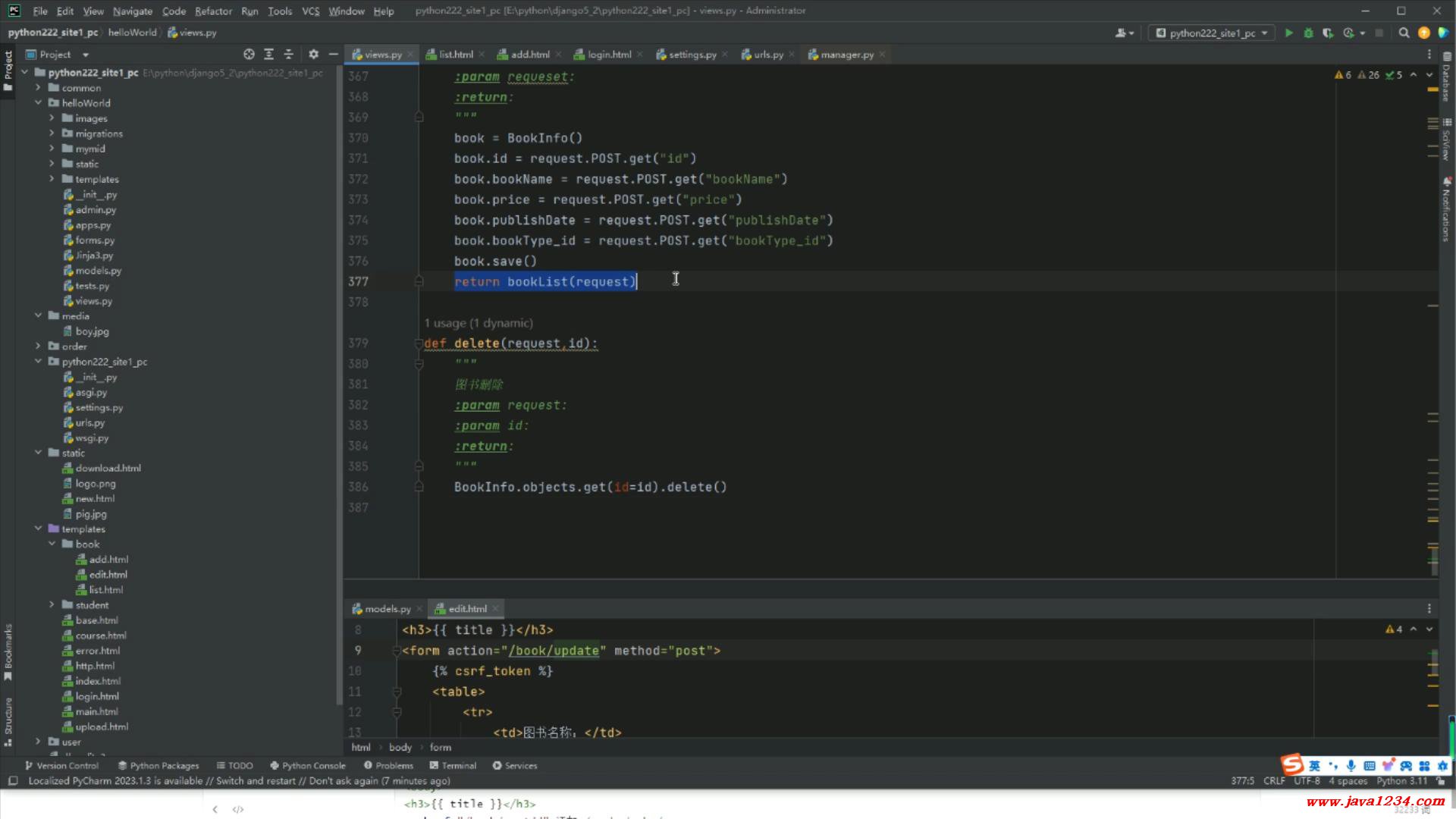The width and height of the screenshot is (1456, 819).
Task: Open the run configuration dropdown
Action: 1211,33
